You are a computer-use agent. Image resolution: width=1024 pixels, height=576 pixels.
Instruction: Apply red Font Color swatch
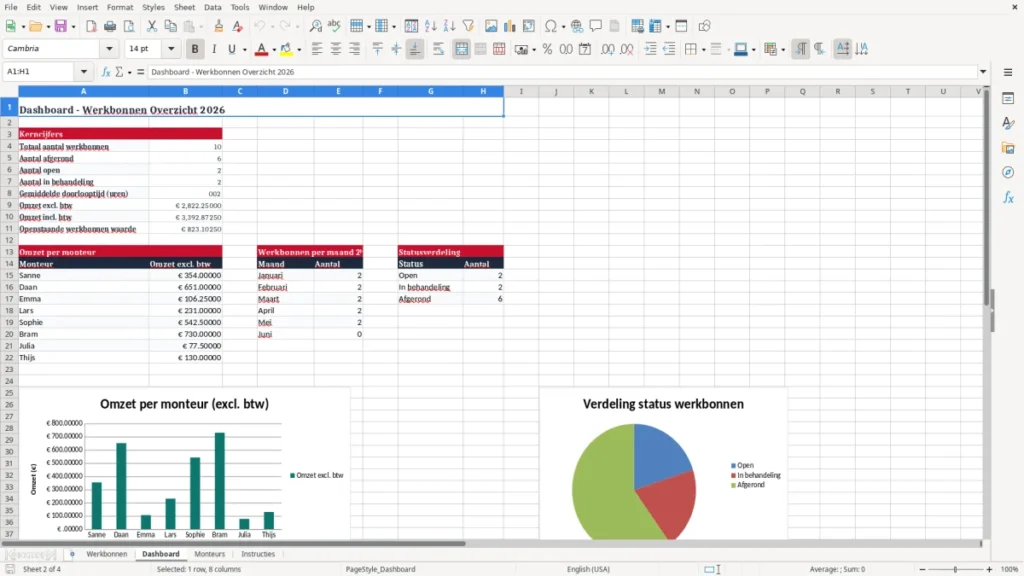261,49
